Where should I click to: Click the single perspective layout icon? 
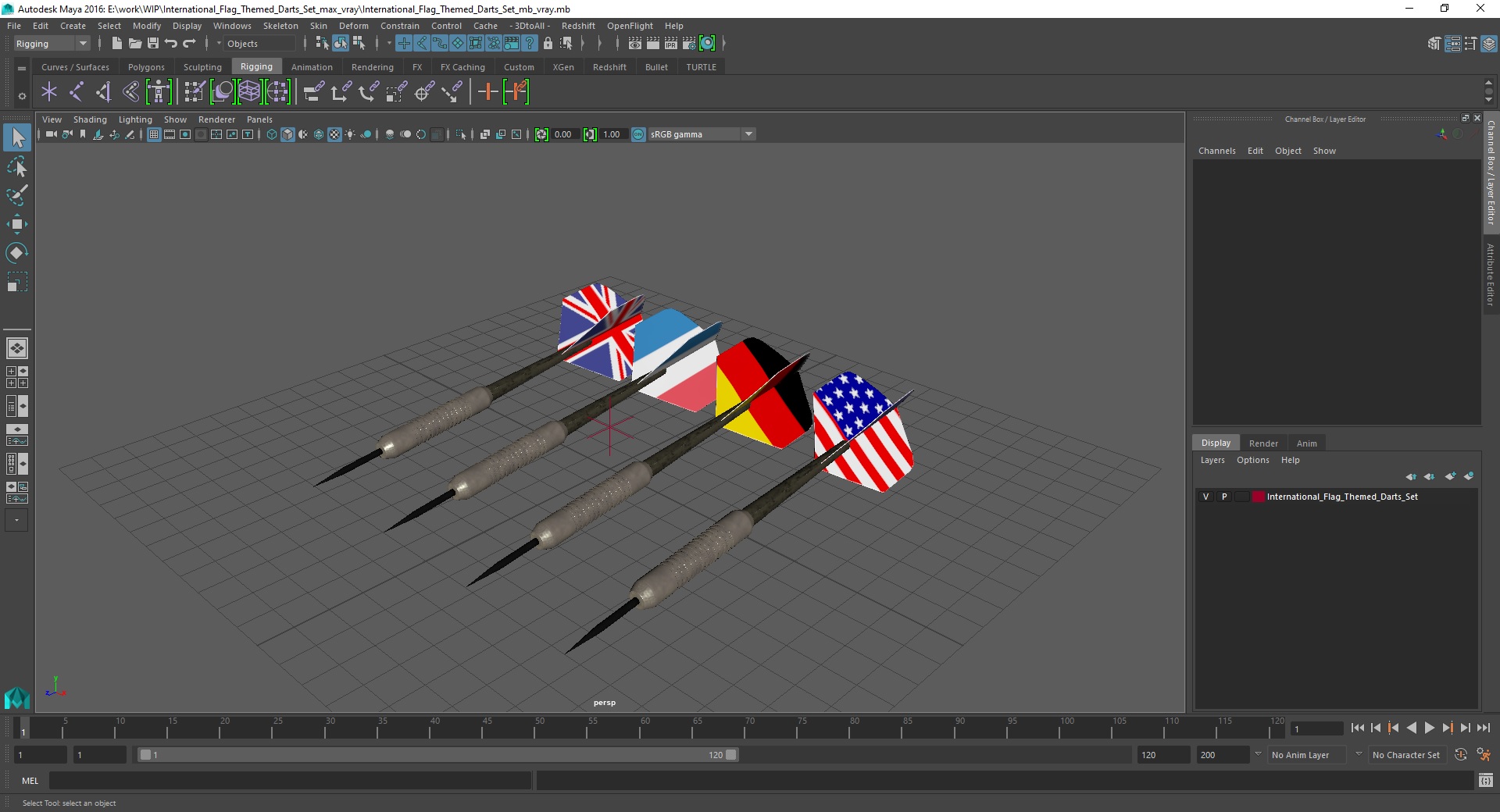point(17,348)
